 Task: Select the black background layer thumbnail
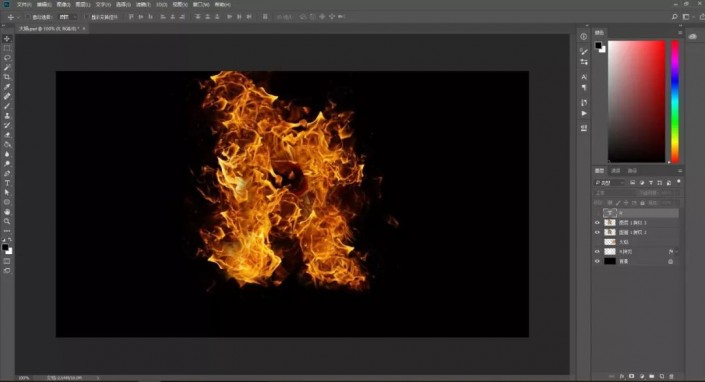click(x=610, y=261)
